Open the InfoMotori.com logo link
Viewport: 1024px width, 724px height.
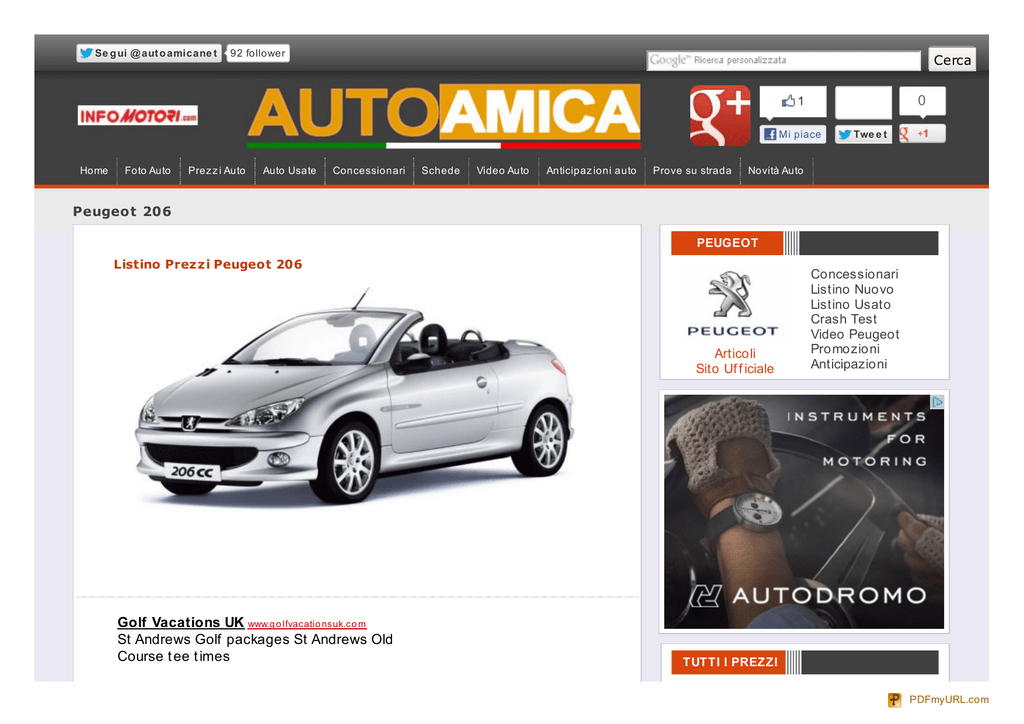point(138,116)
